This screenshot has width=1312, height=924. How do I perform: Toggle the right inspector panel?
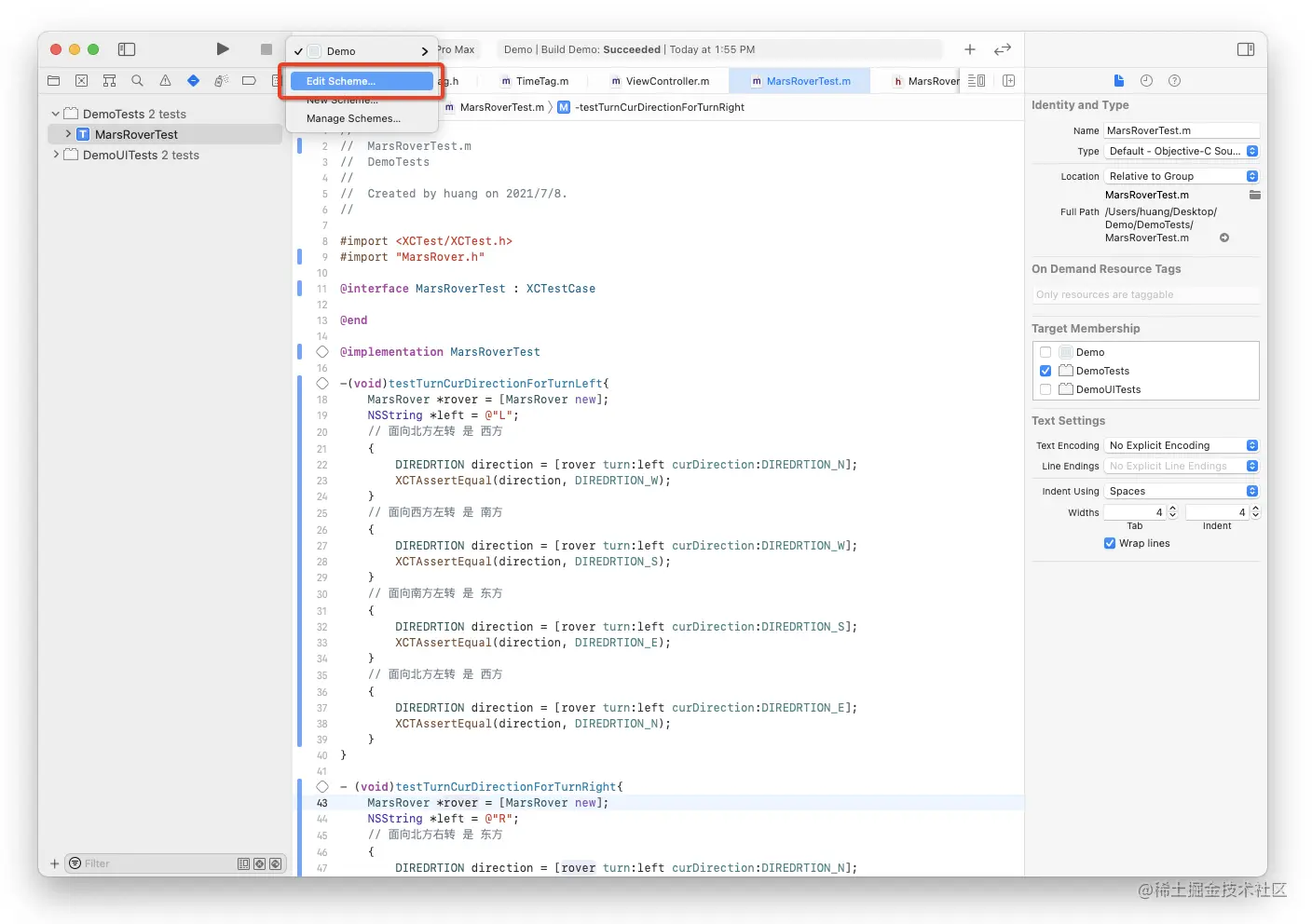point(1245,49)
